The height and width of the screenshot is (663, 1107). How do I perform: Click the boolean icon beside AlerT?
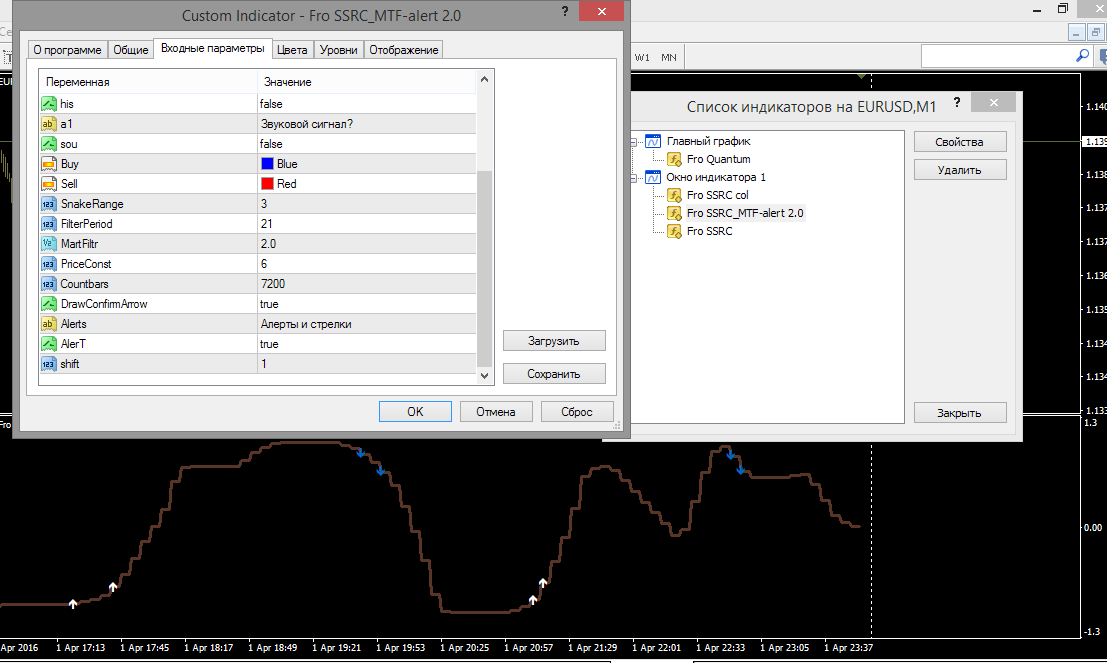pos(49,344)
